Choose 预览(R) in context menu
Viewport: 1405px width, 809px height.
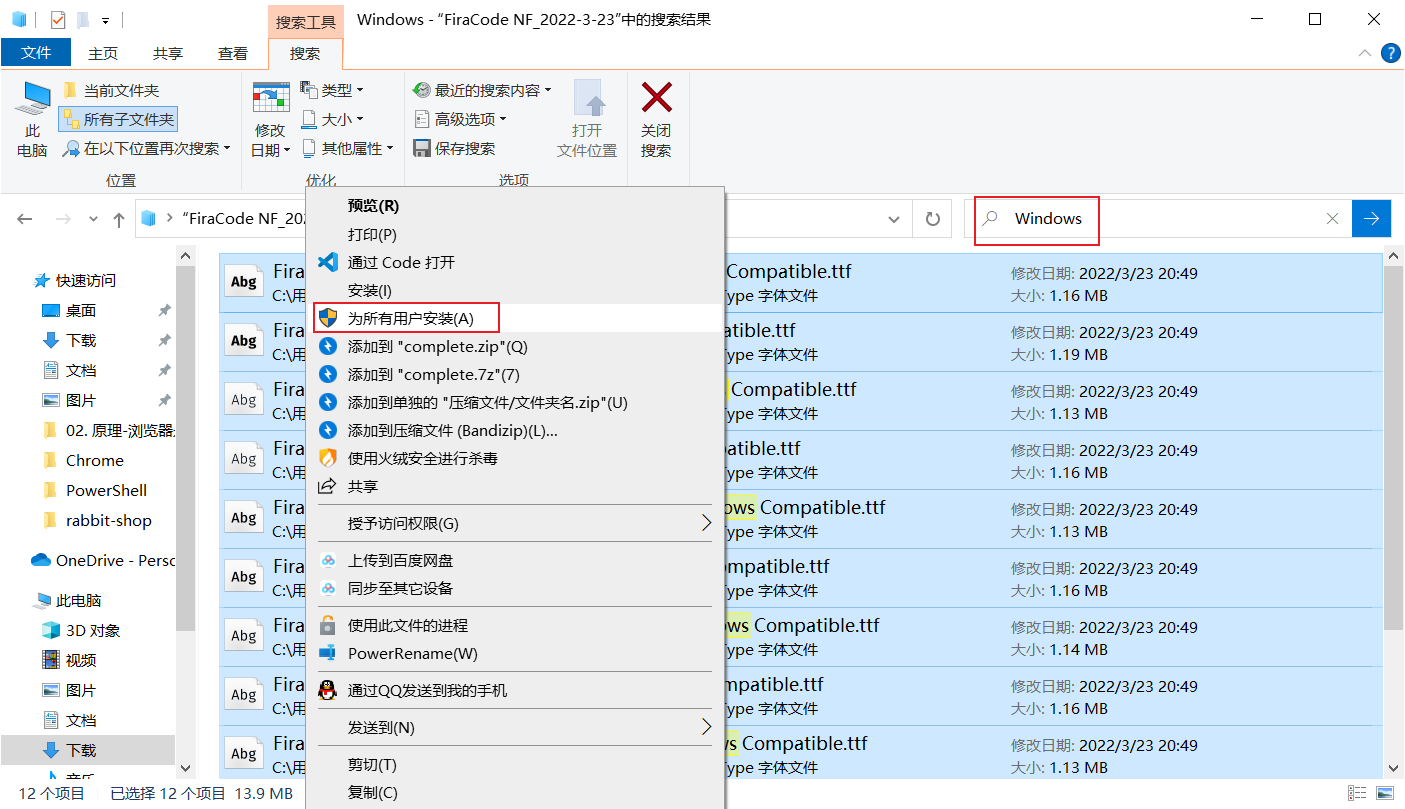click(514, 205)
